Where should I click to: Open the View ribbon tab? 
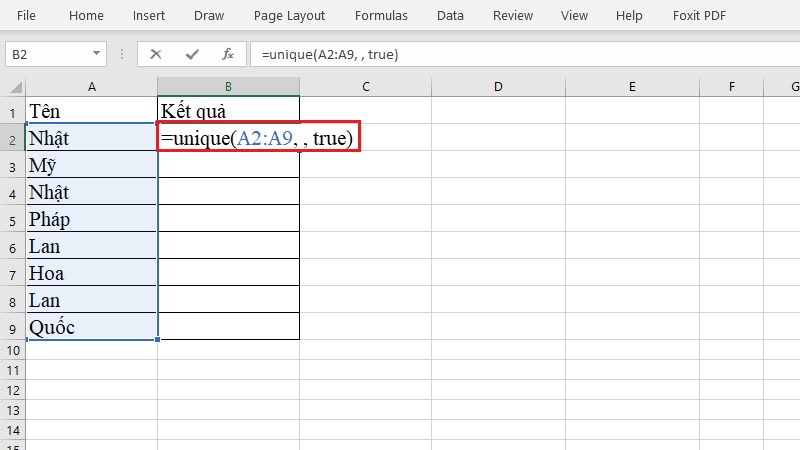[574, 16]
